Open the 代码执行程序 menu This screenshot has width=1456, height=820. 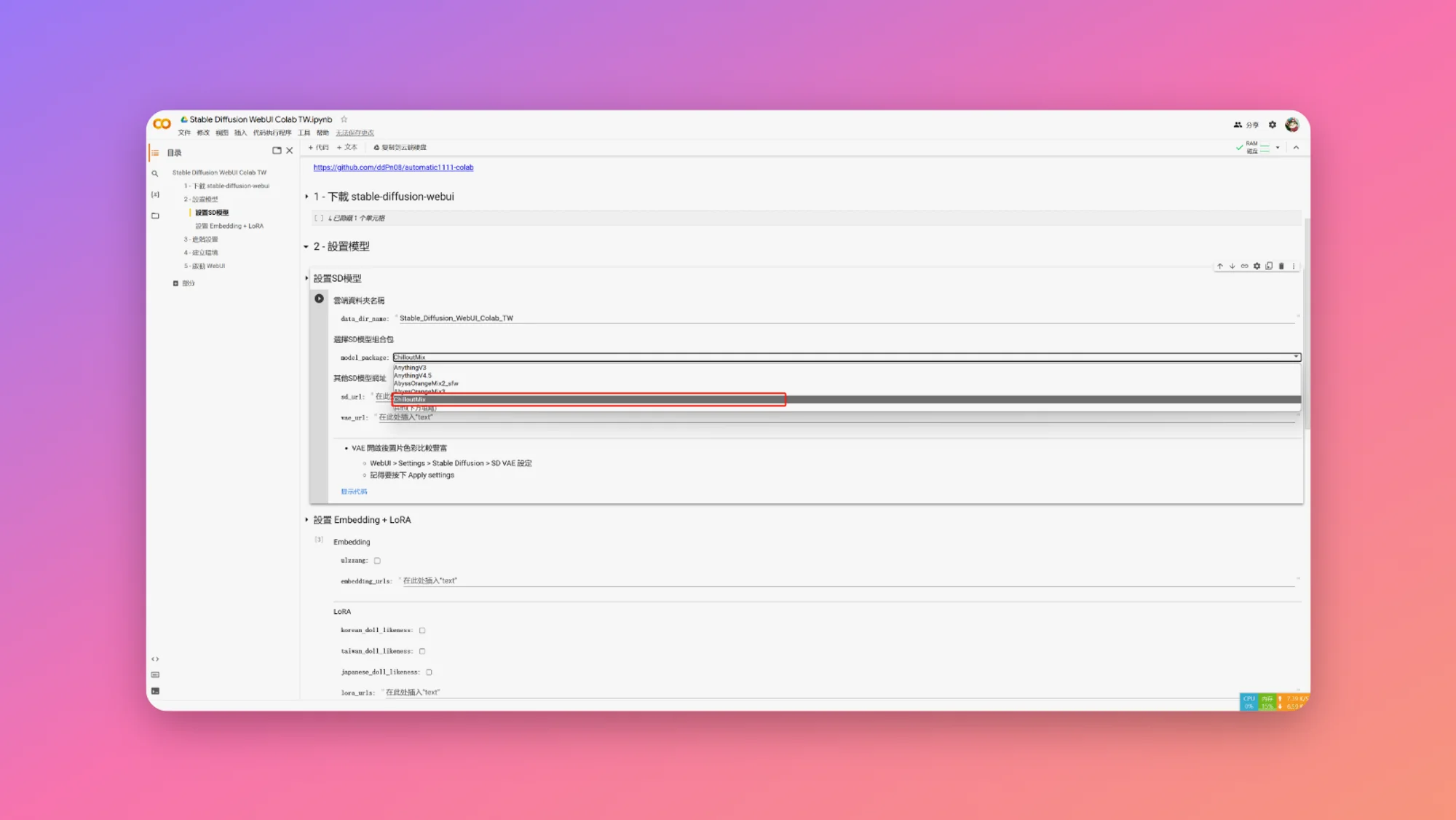272,133
